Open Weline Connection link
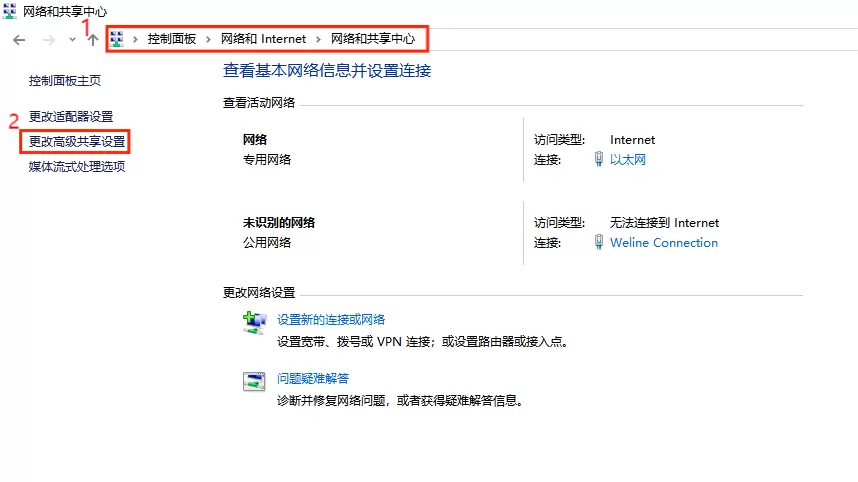 tap(664, 243)
